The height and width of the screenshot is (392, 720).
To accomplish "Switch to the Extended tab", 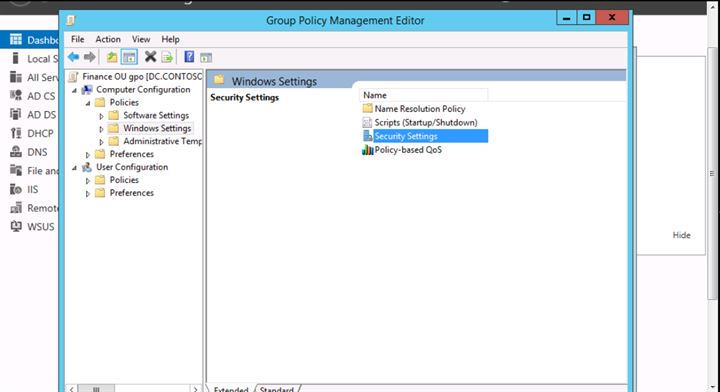I will (x=231, y=389).
